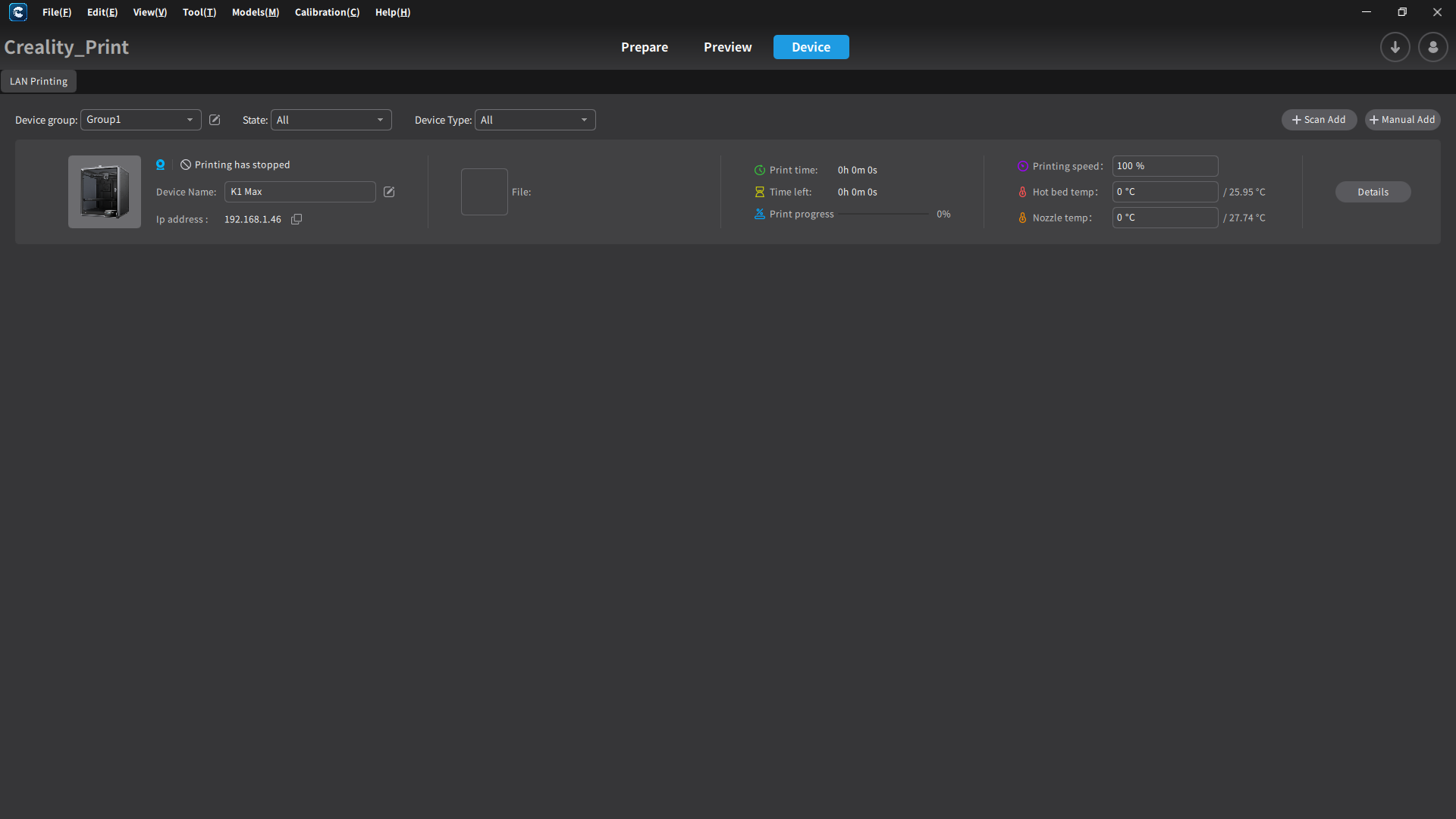
Task: Open the Tool menu
Action: [x=199, y=12]
